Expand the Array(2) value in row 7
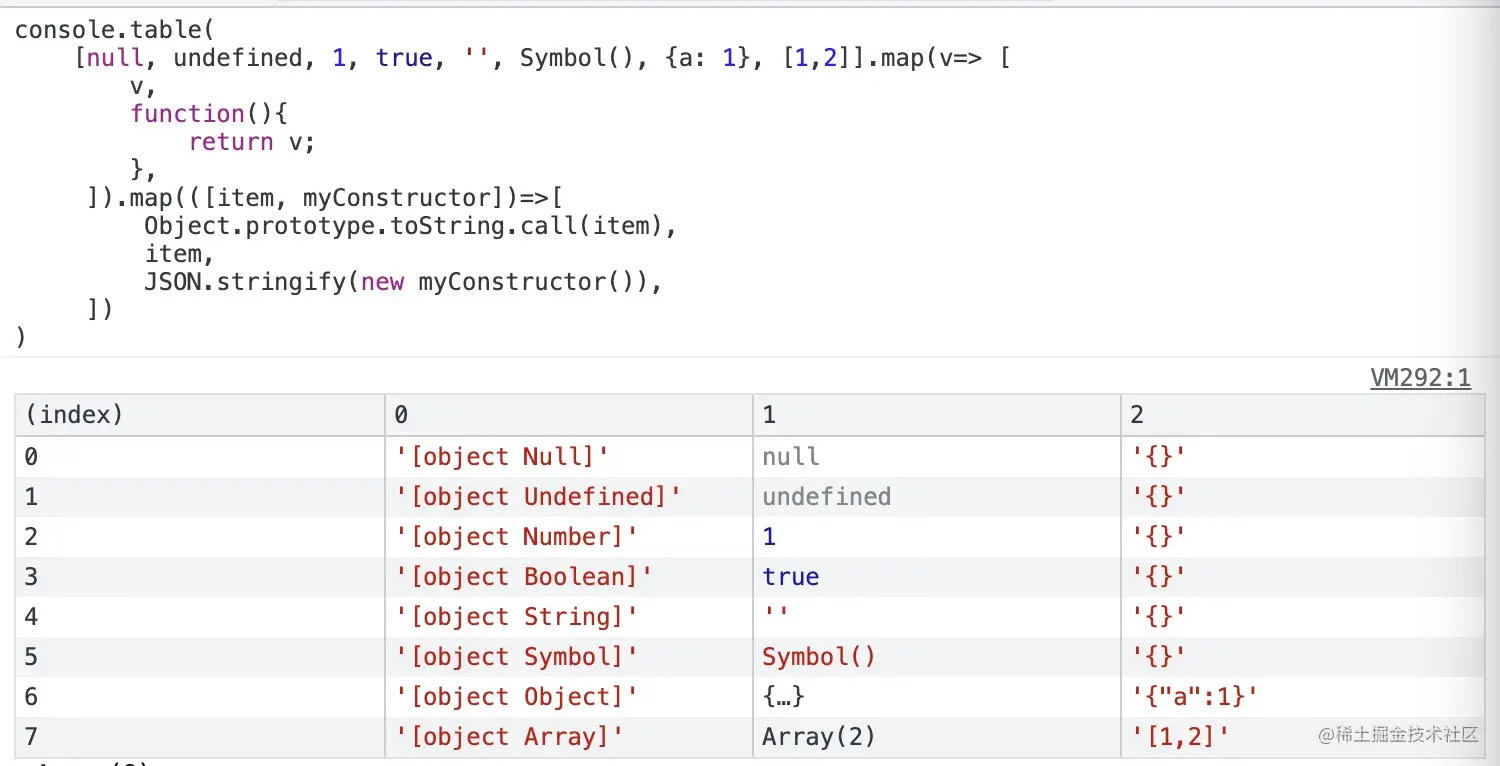Image resolution: width=1500 pixels, height=766 pixels. point(818,737)
